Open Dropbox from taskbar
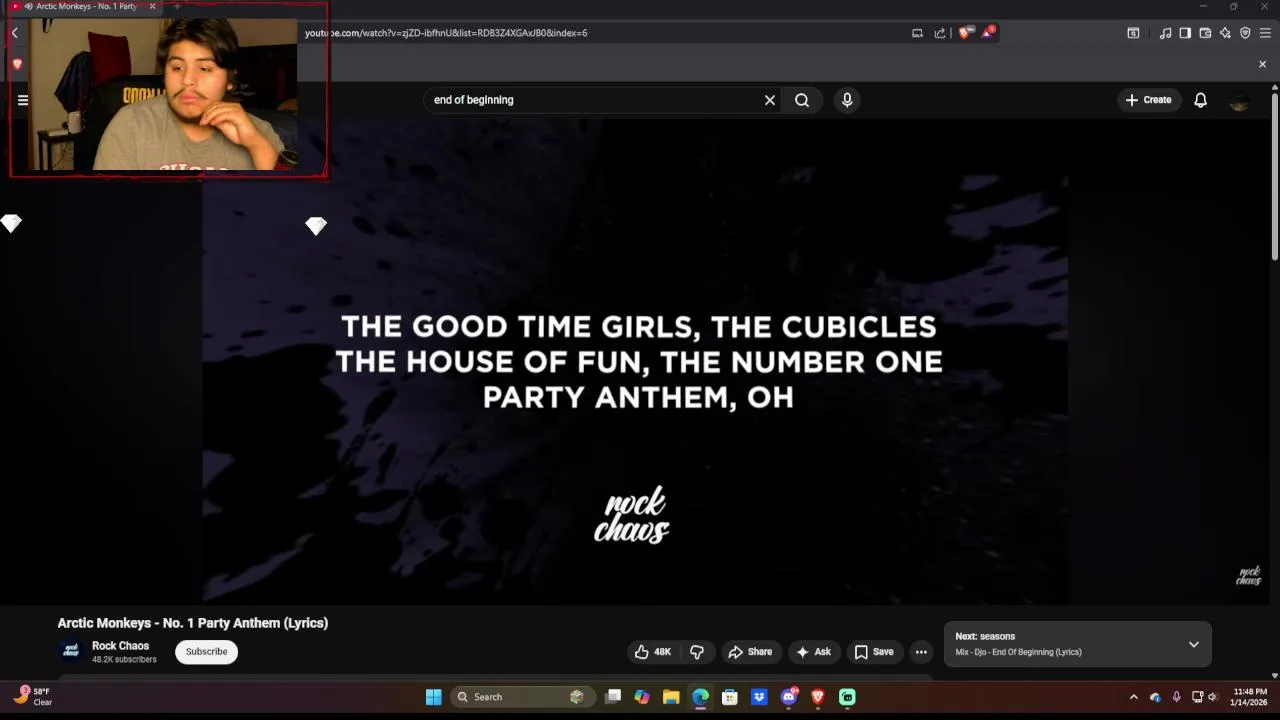This screenshot has width=1280, height=720. point(759,697)
